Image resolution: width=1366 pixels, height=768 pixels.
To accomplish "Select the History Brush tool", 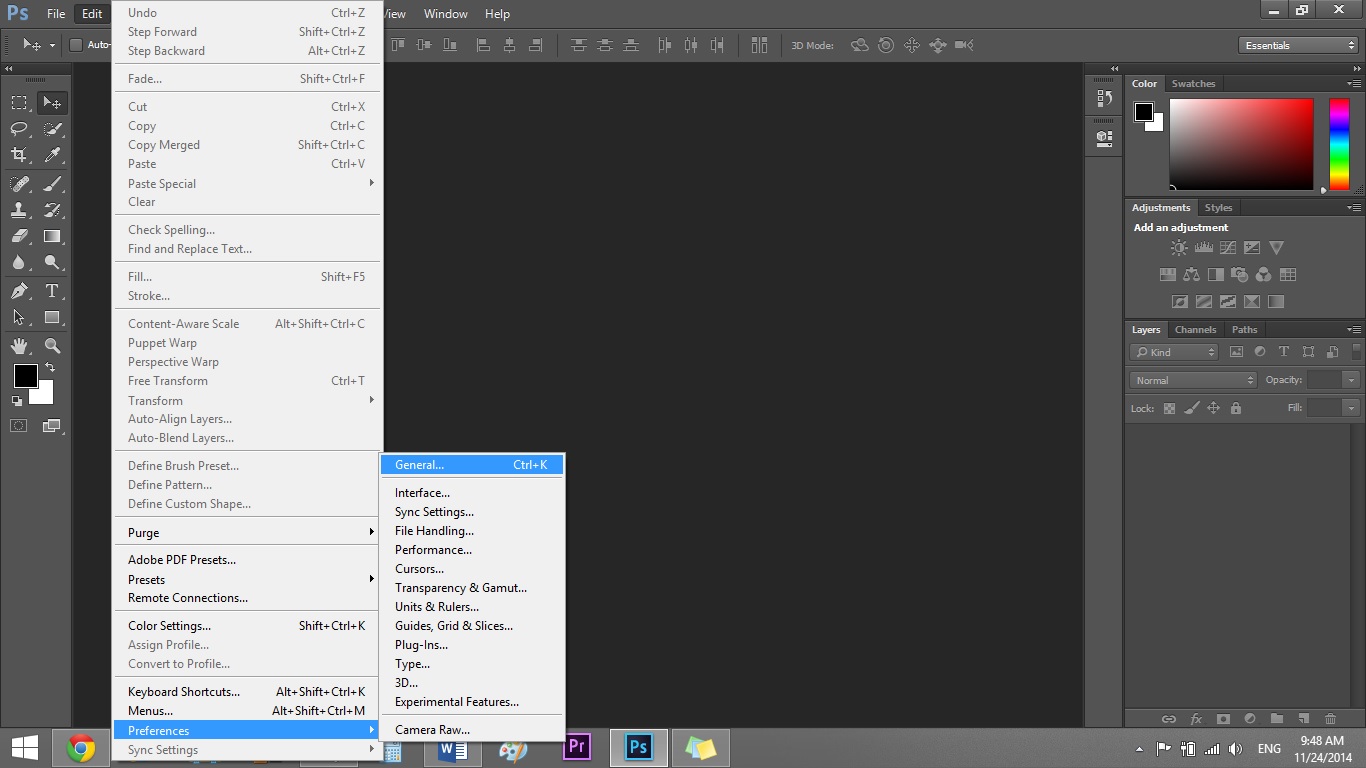I will [x=52, y=210].
